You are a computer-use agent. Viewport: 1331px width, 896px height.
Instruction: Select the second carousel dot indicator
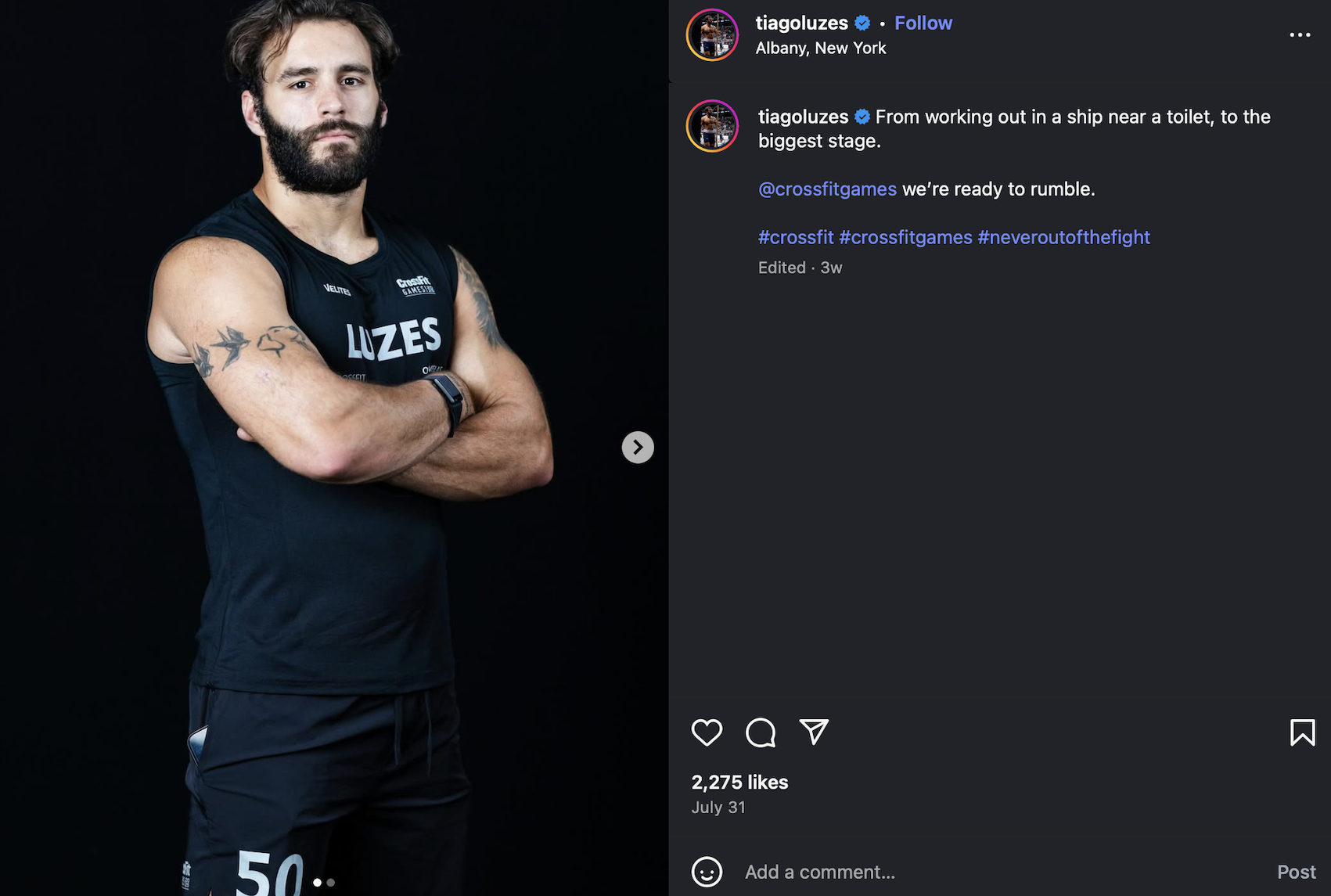click(x=331, y=883)
